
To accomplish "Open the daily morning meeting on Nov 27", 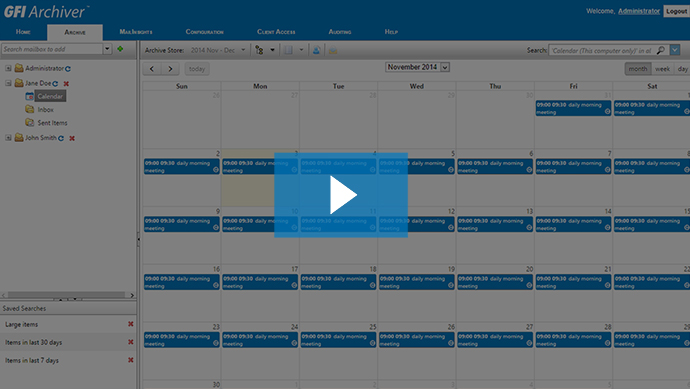I will (x=495, y=340).
